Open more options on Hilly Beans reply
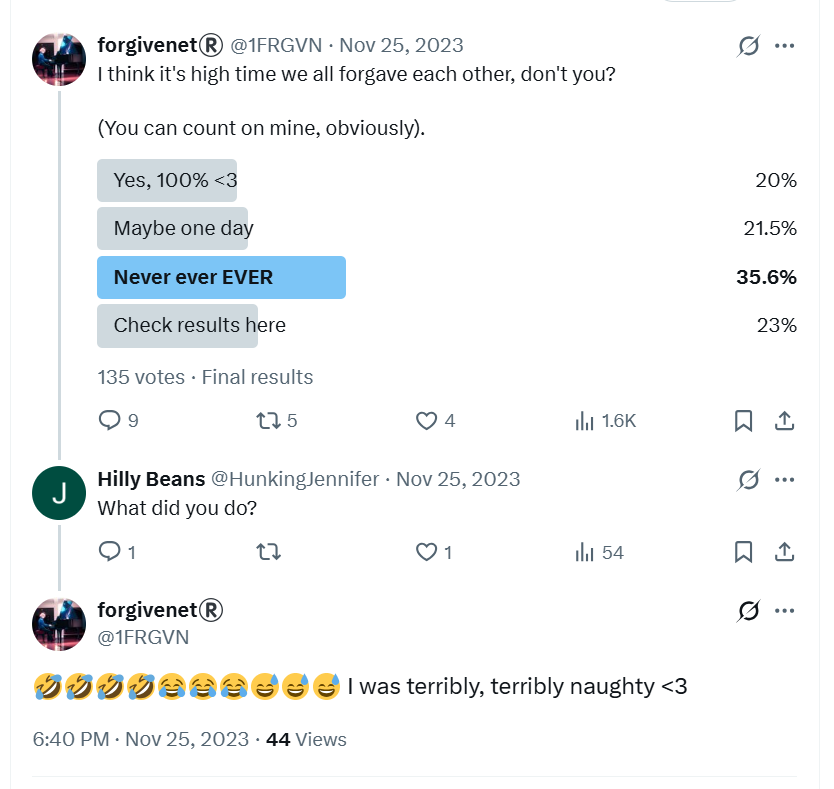Image resolution: width=834 pixels, height=789 pixels. [x=785, y=480]
